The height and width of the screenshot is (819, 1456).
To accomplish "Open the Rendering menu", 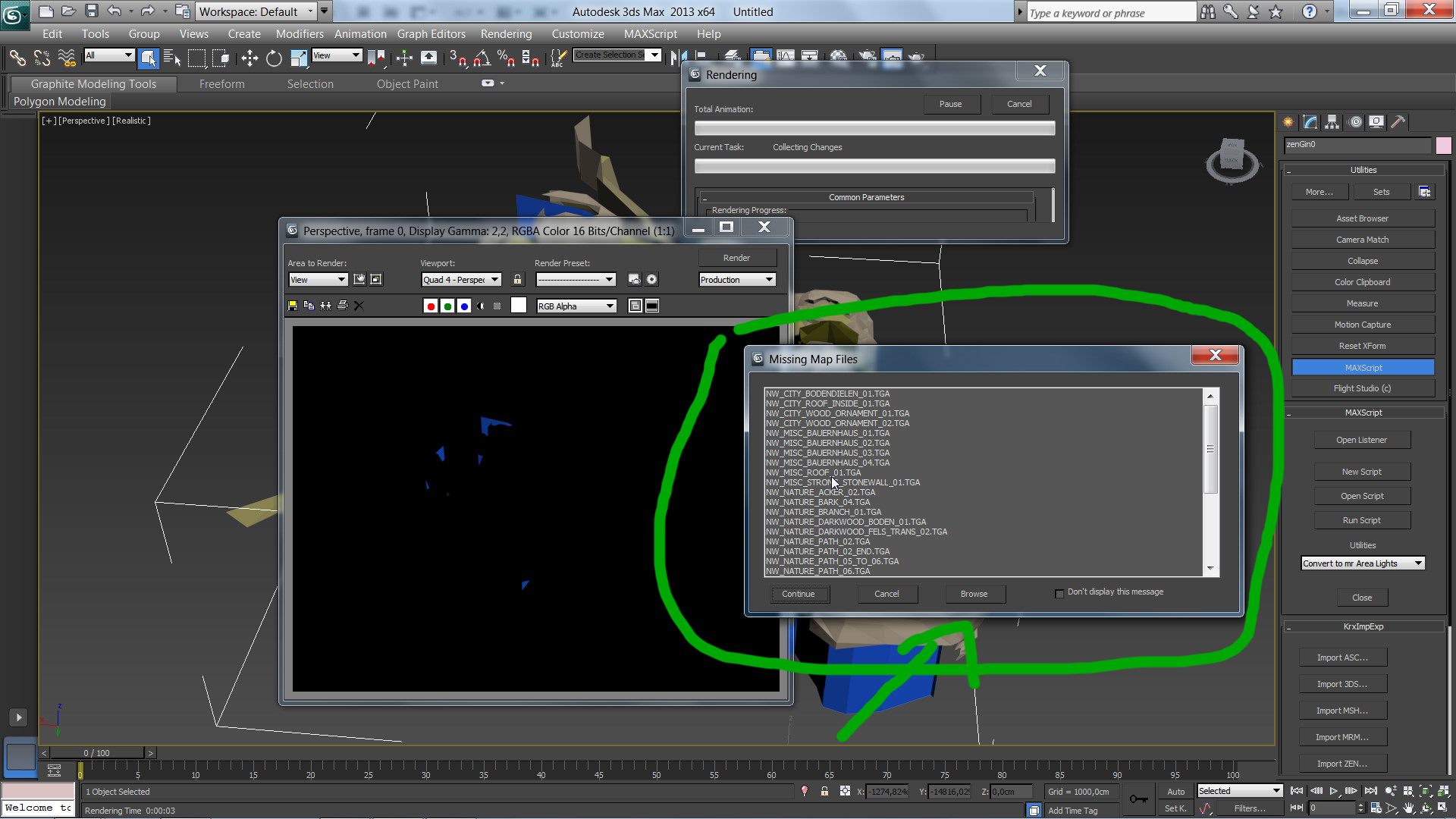I will 506,34.
